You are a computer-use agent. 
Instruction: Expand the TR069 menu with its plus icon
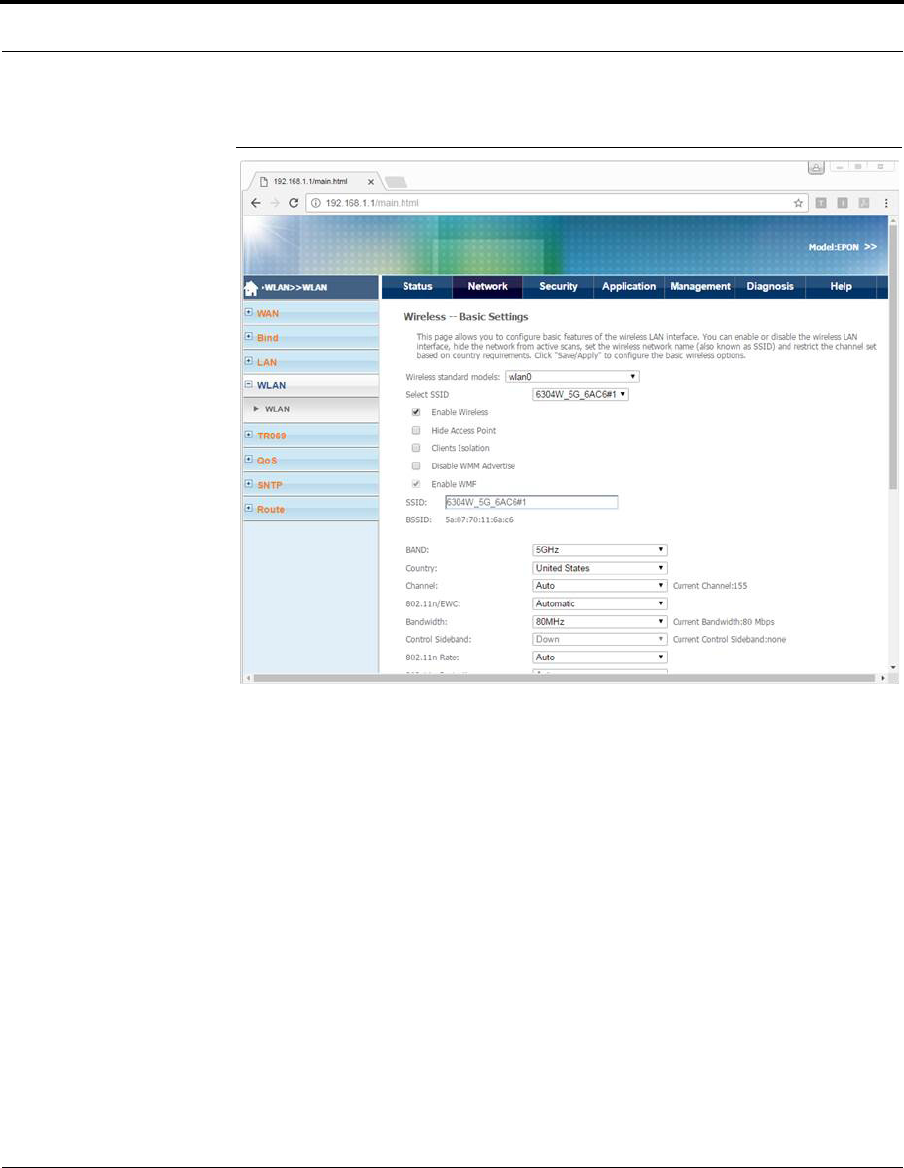[249, 435]
